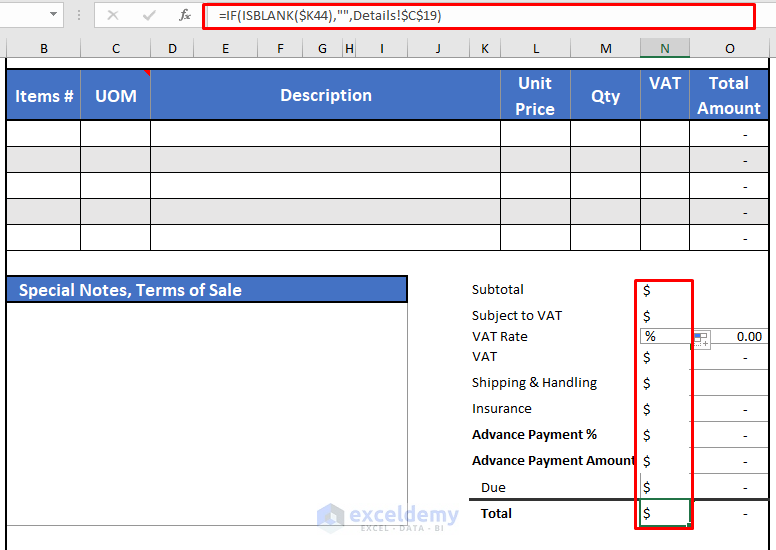Click the Total Amount header cell
776x550 pixels.
point(729,95)
